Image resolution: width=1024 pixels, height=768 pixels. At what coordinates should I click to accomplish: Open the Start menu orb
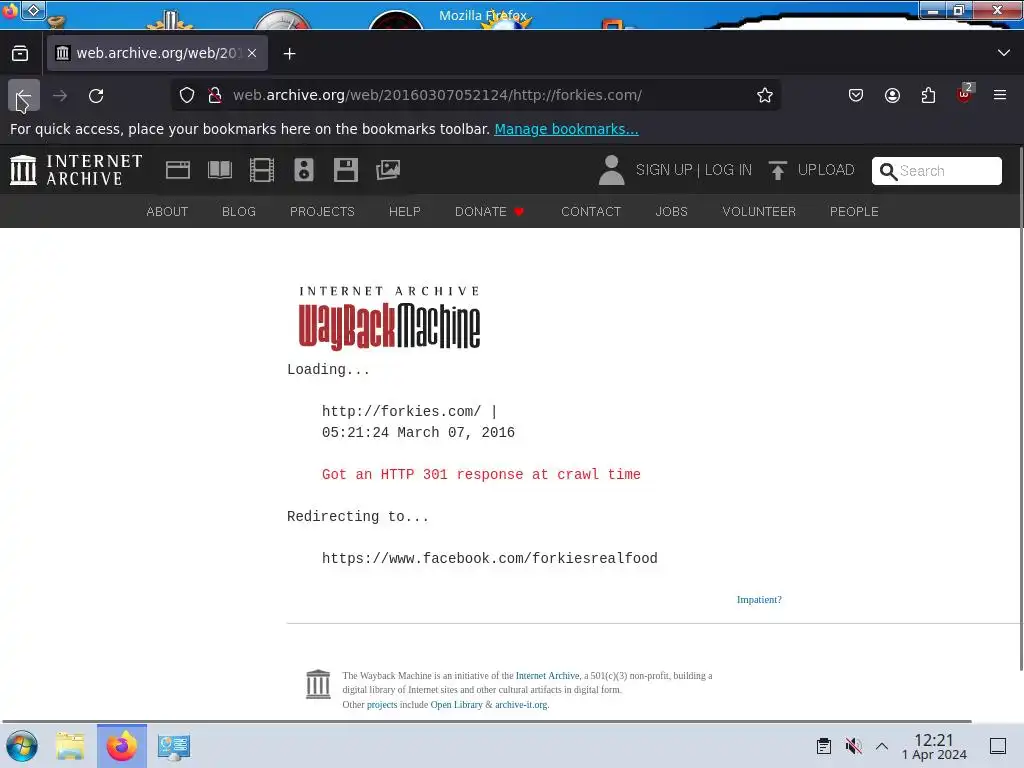click(22, 746)
